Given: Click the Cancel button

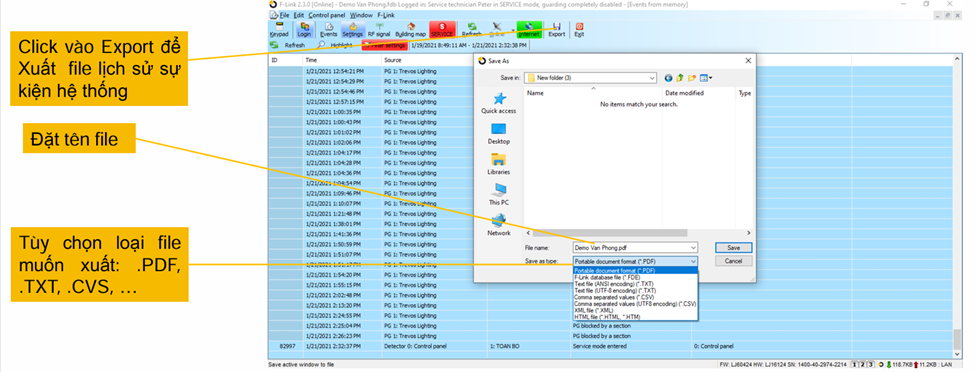Looking at the screenshot, I should (x=734, y=261).
